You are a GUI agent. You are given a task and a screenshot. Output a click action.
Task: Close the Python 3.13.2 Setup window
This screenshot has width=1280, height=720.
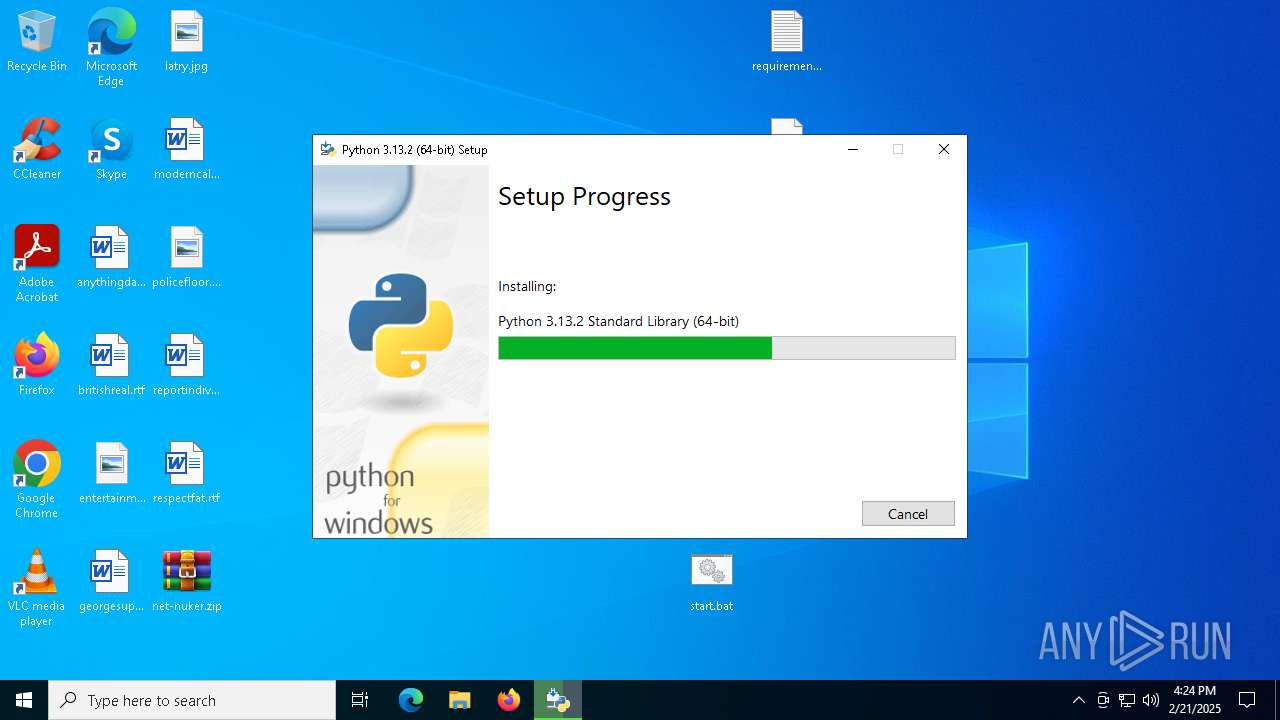coord(943,149)
